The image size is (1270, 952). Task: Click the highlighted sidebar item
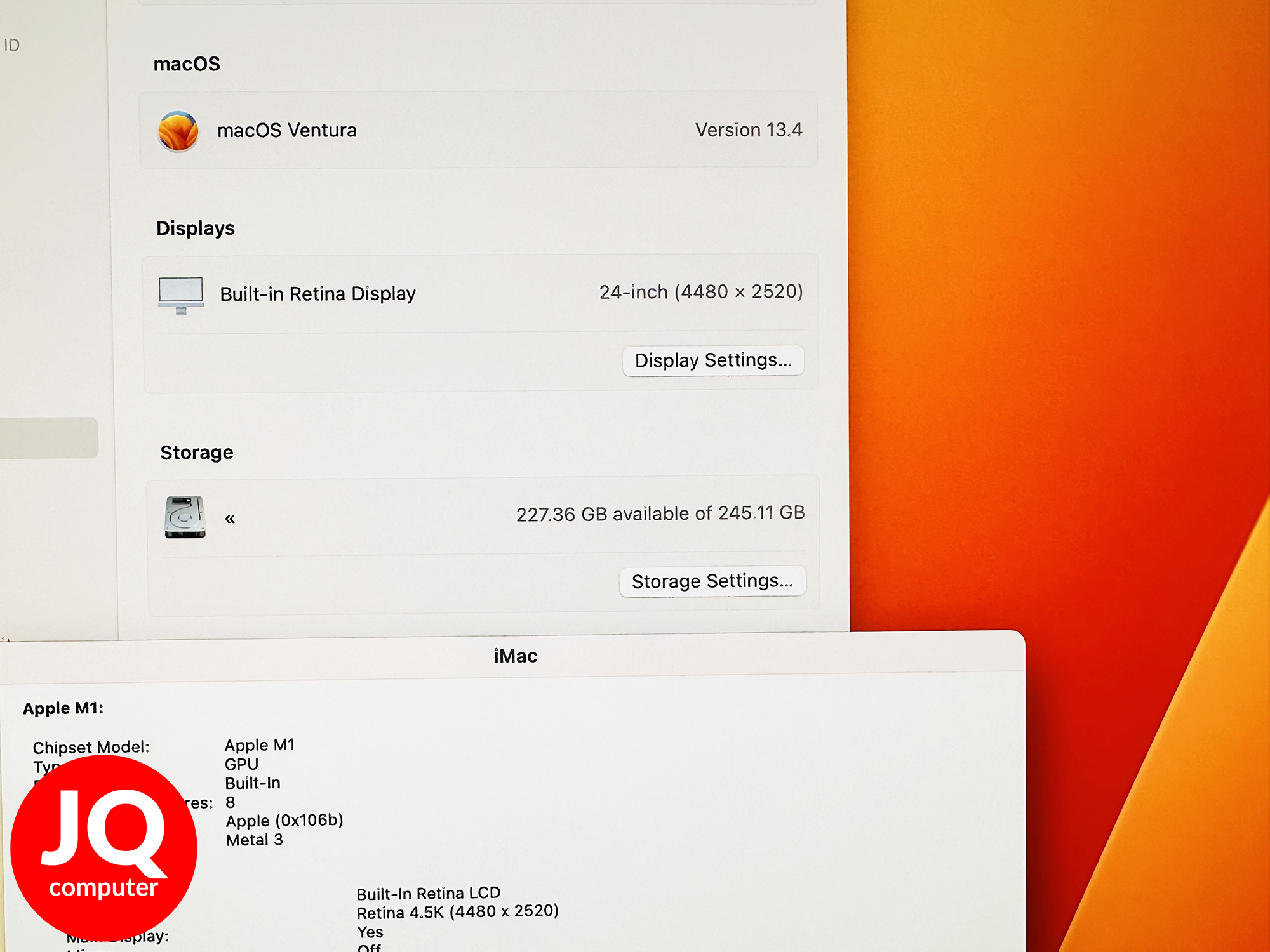pyautogui.click(x=49, y=438)
